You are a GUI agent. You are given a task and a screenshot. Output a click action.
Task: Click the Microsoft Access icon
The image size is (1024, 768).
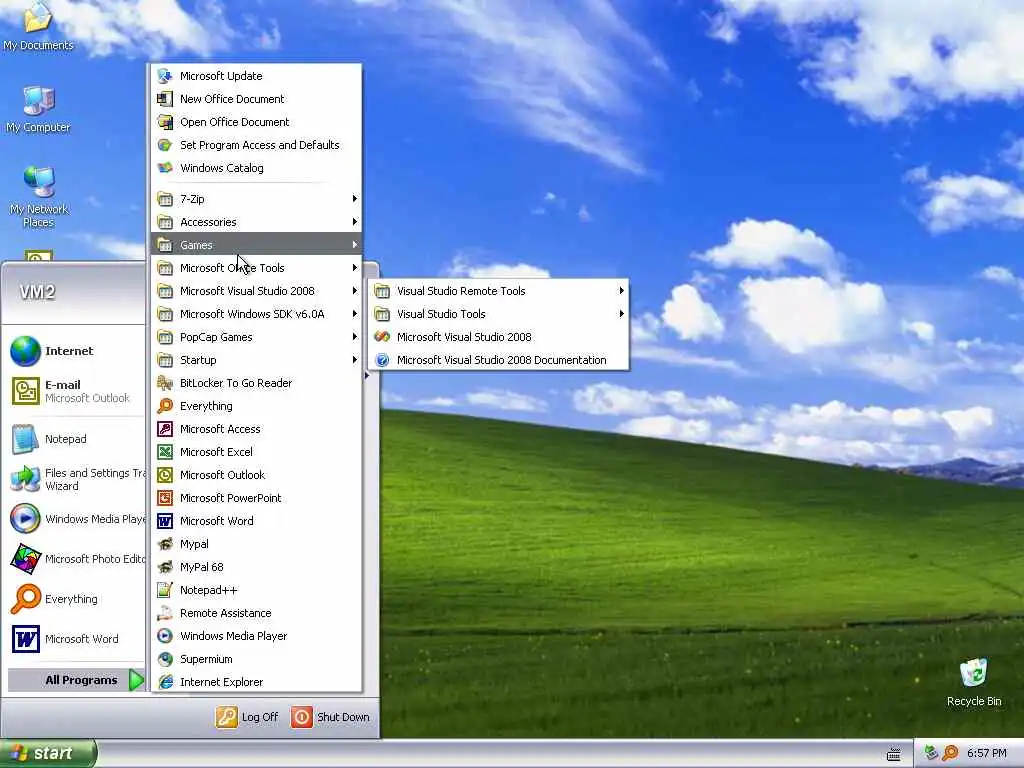pos(165,429)
